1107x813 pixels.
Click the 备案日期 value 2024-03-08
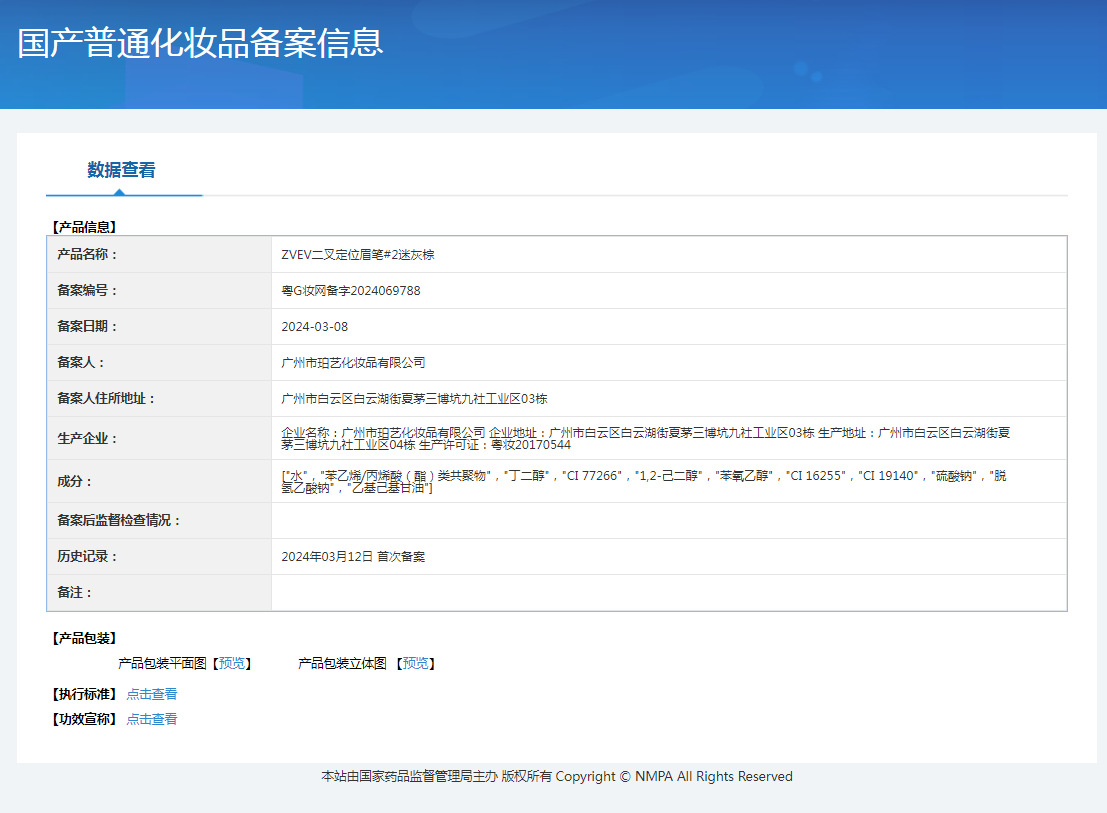(x=315, y=327)
